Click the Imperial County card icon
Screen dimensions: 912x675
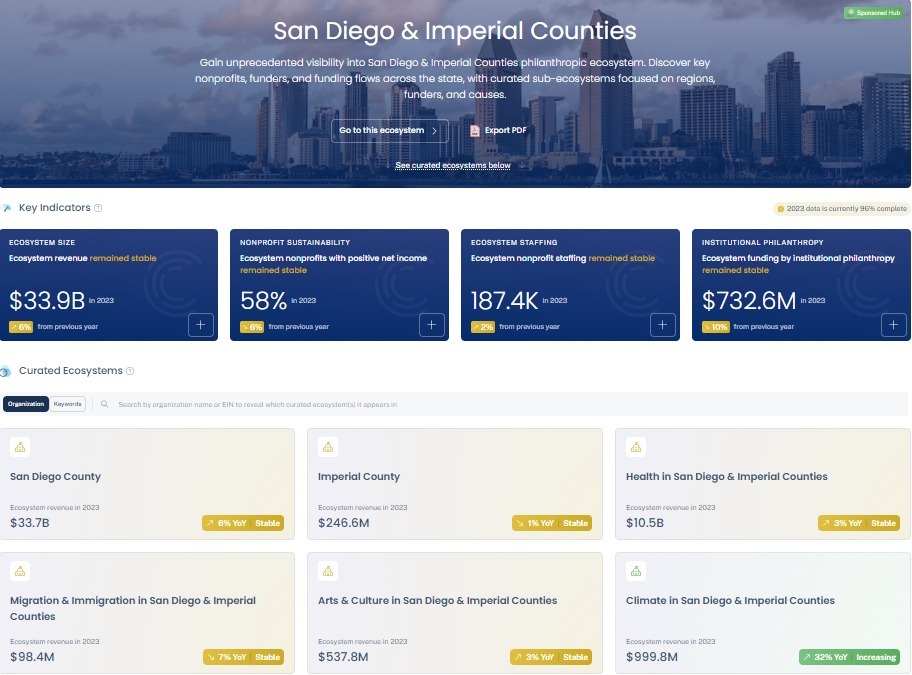coord(329,447)
